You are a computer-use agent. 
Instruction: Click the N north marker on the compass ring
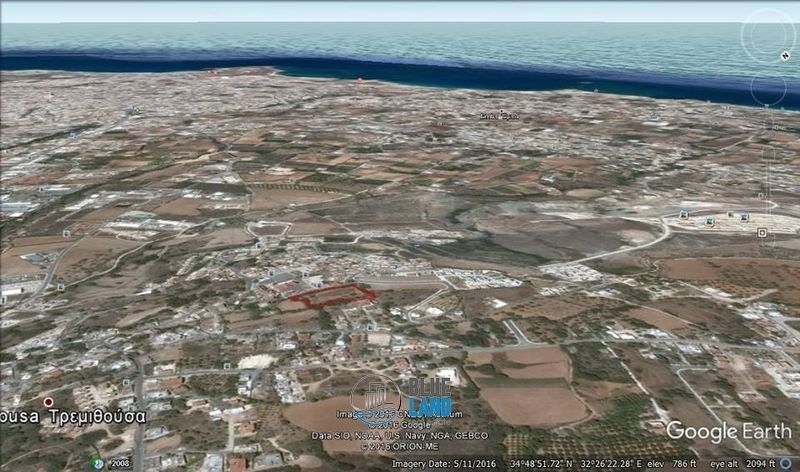[785, 56]
